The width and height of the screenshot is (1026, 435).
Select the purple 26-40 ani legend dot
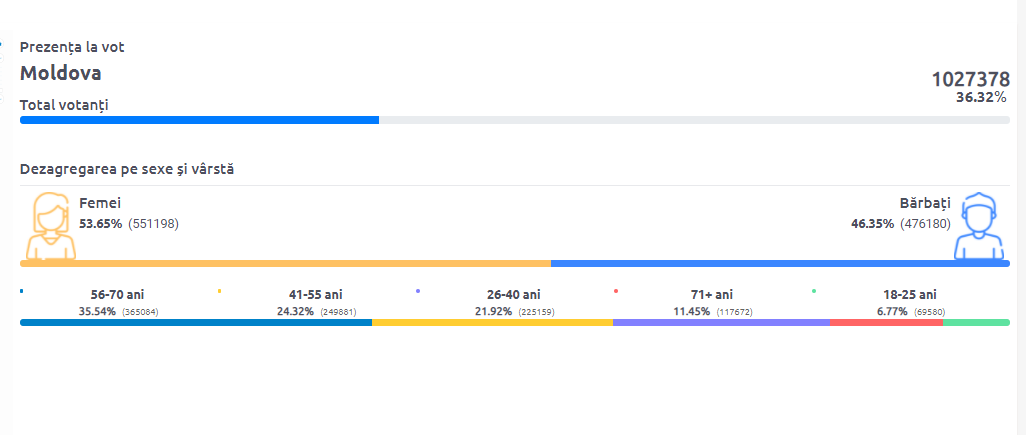(x=417, y=290)
